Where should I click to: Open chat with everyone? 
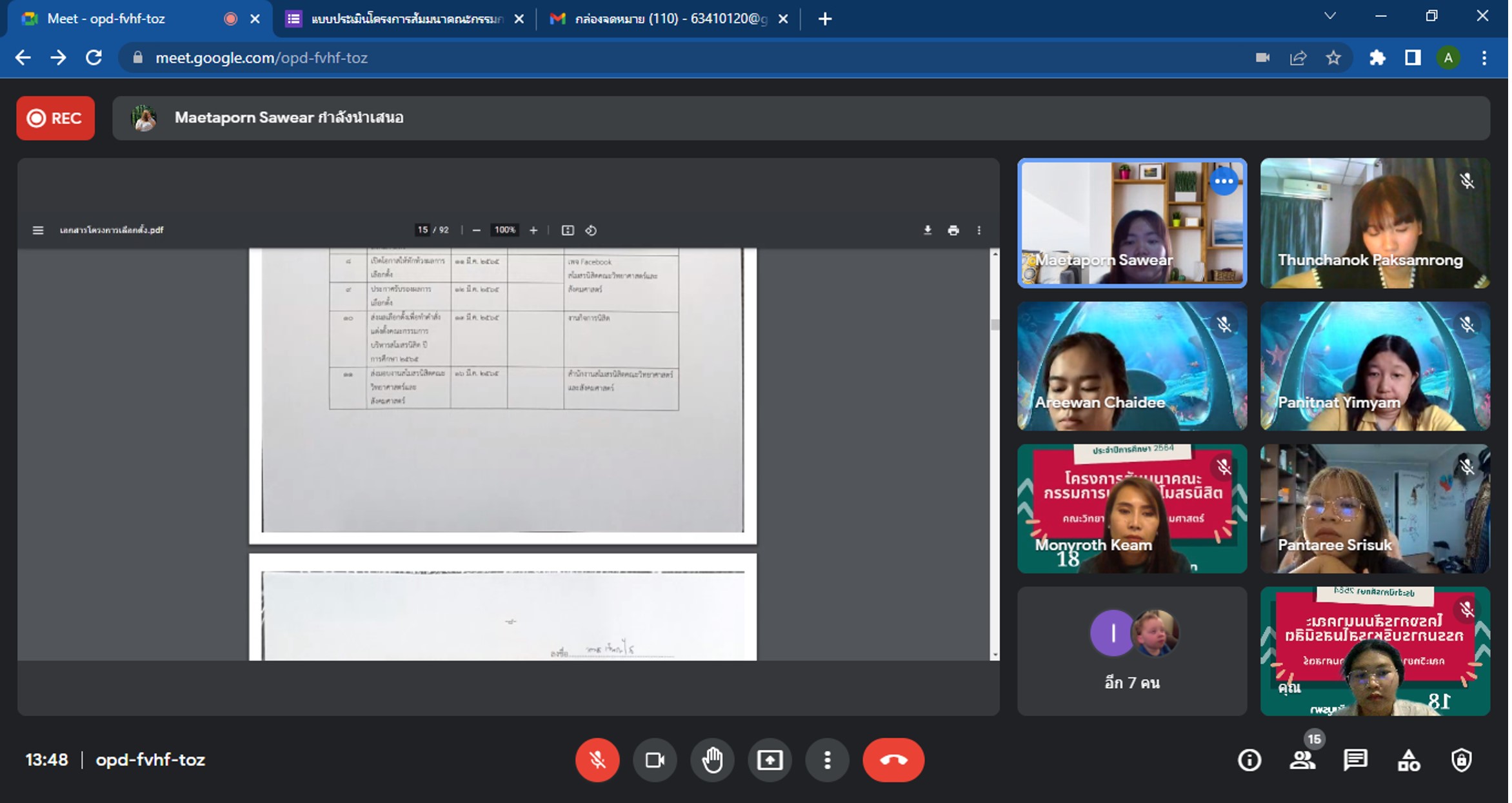[x=1355, y=760]
